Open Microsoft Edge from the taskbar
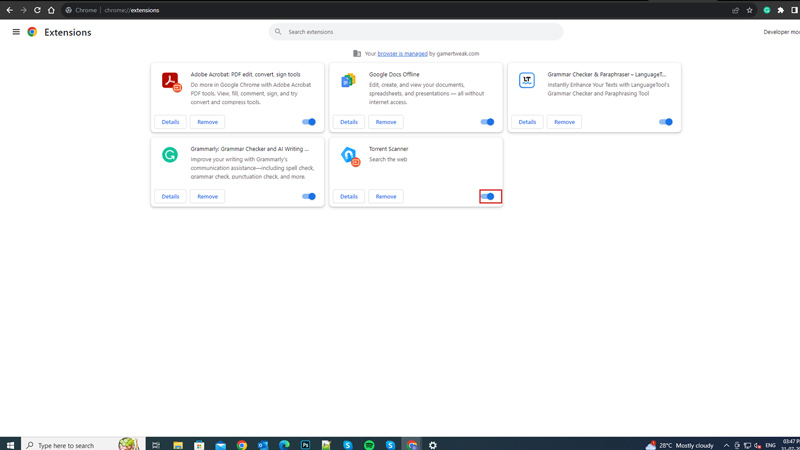This screenshot has width=800, height=450. 284,445
